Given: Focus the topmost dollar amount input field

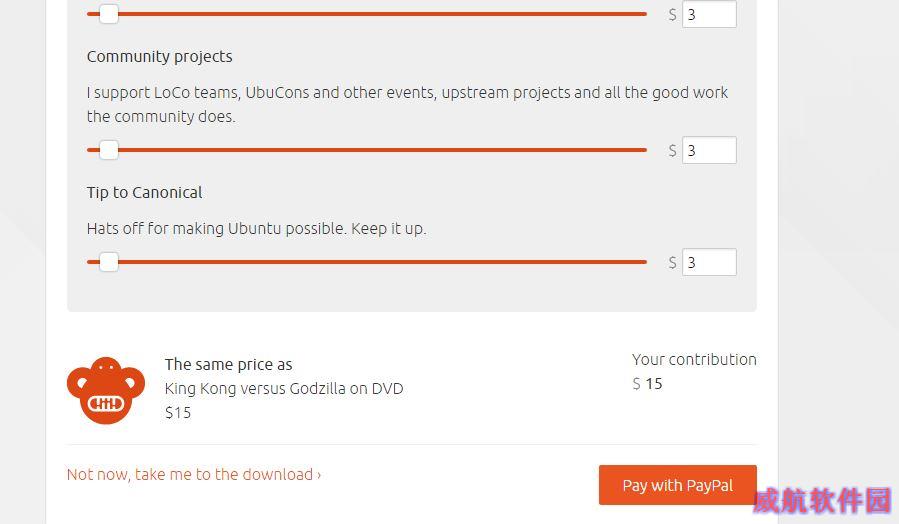Looking at the screenshot, I should (x=709, y=14).
